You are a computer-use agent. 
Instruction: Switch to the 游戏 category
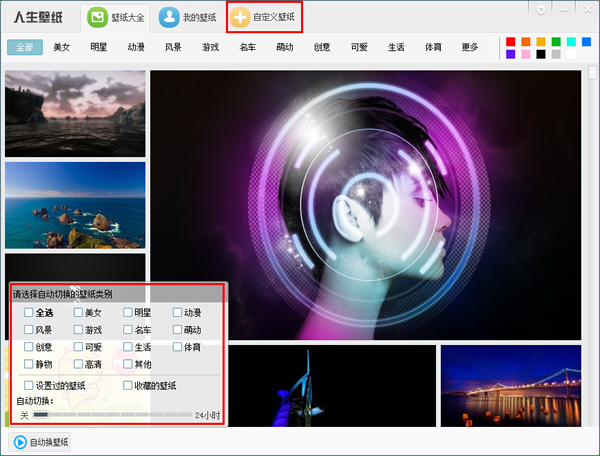(210, 47)
